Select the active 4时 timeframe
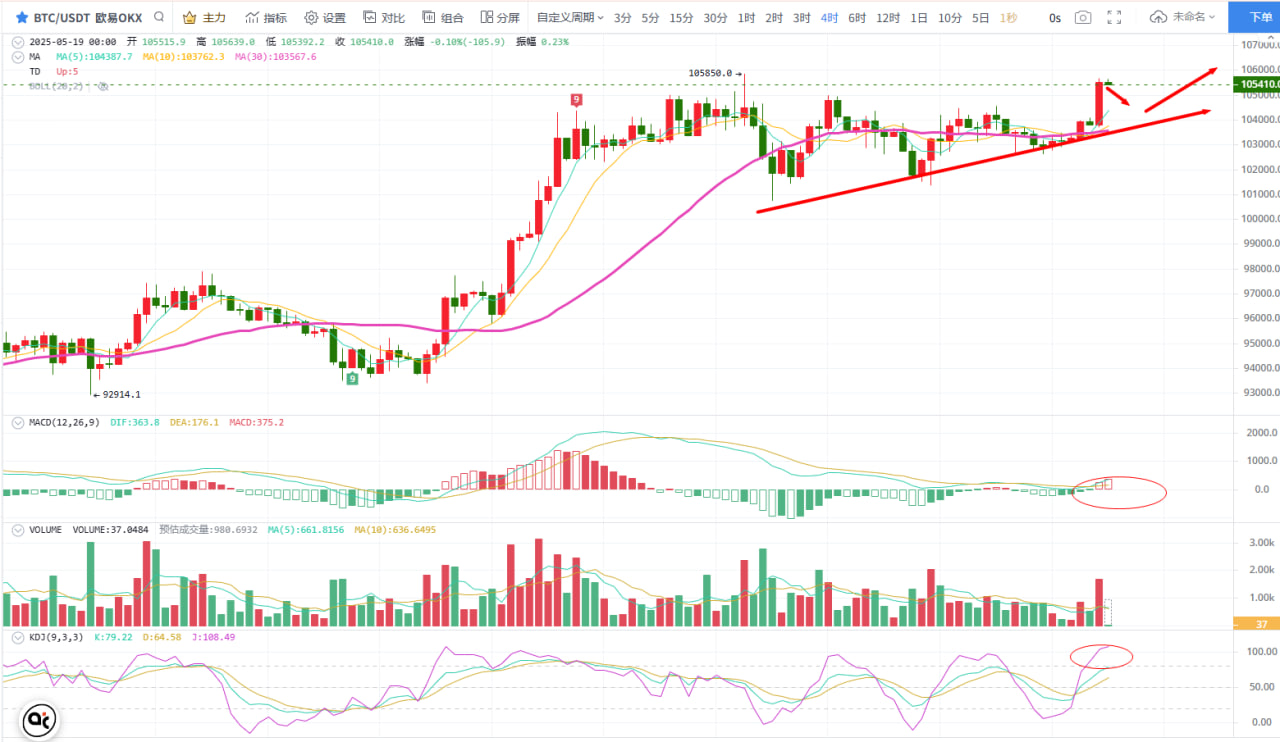The width and height of the screenshot is (1280, 742). click(830, 18)
